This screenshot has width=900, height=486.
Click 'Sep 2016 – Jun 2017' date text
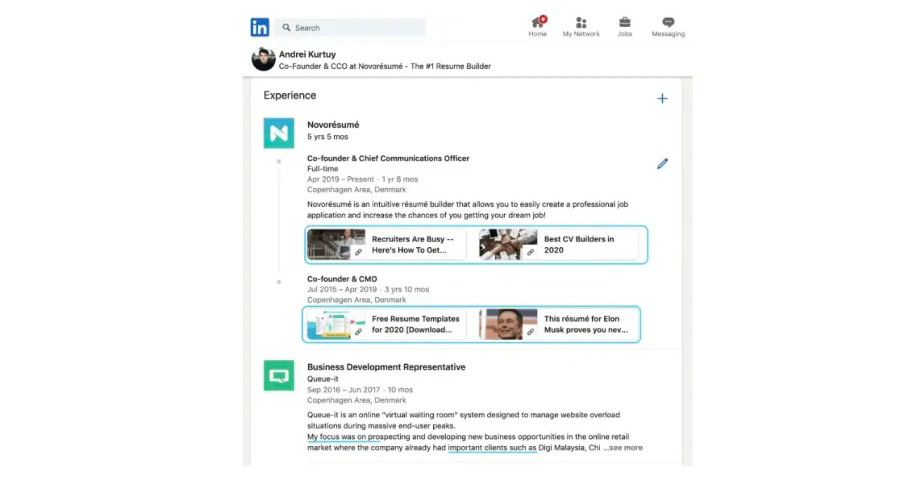pos(343,390)
